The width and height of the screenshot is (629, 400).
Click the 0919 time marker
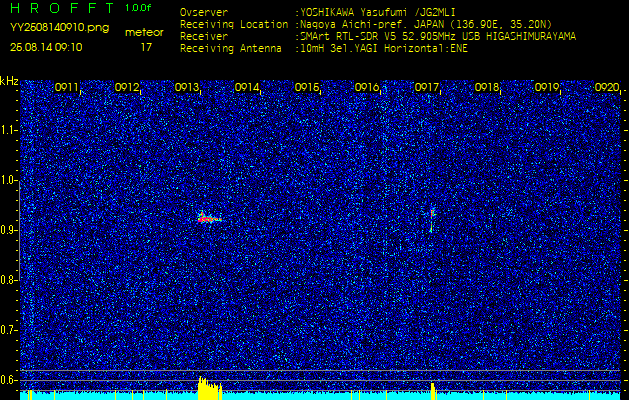coord(546,87)
